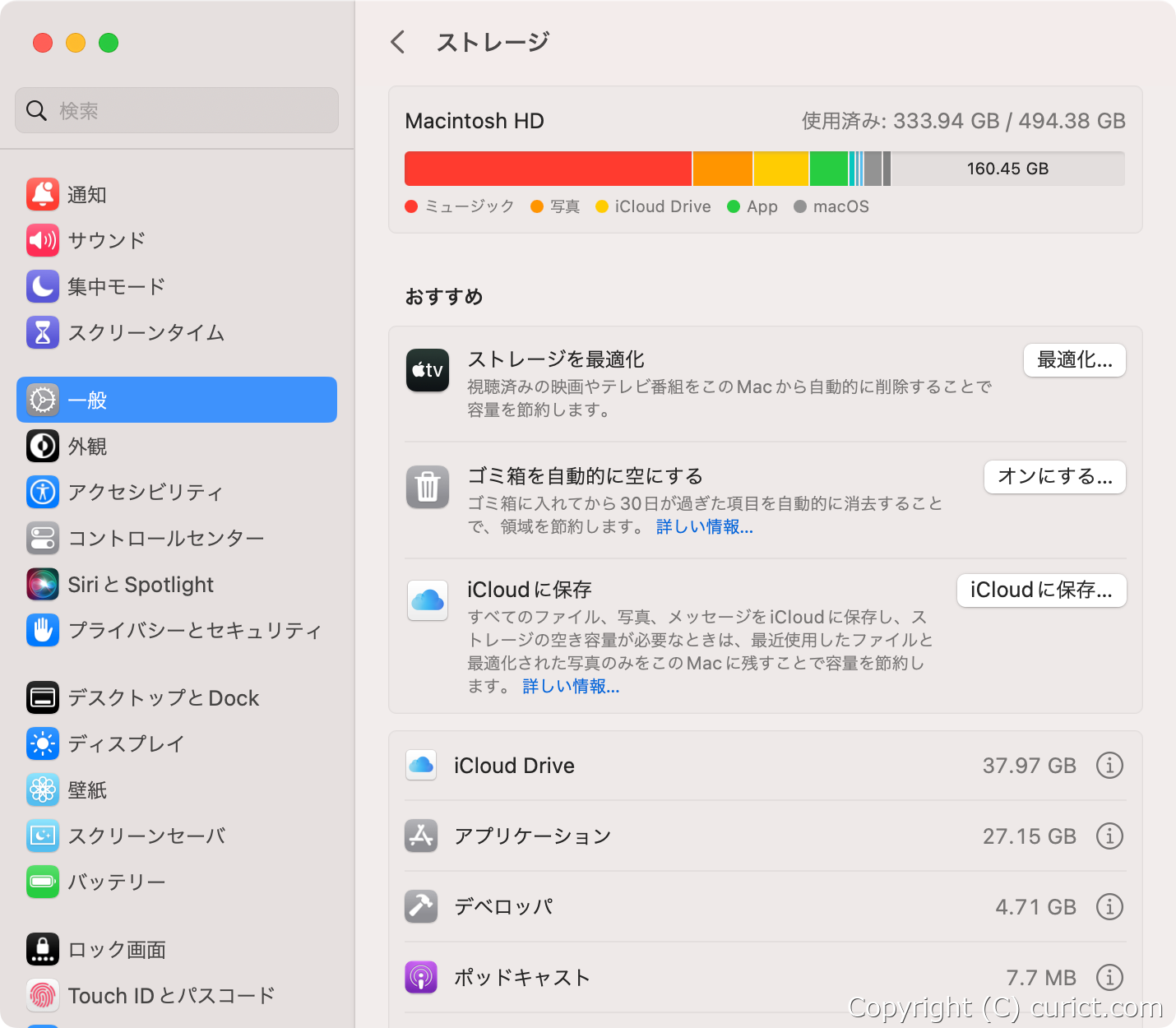
Task: Select the バッテリー battery icon
Action: [43, 882]
